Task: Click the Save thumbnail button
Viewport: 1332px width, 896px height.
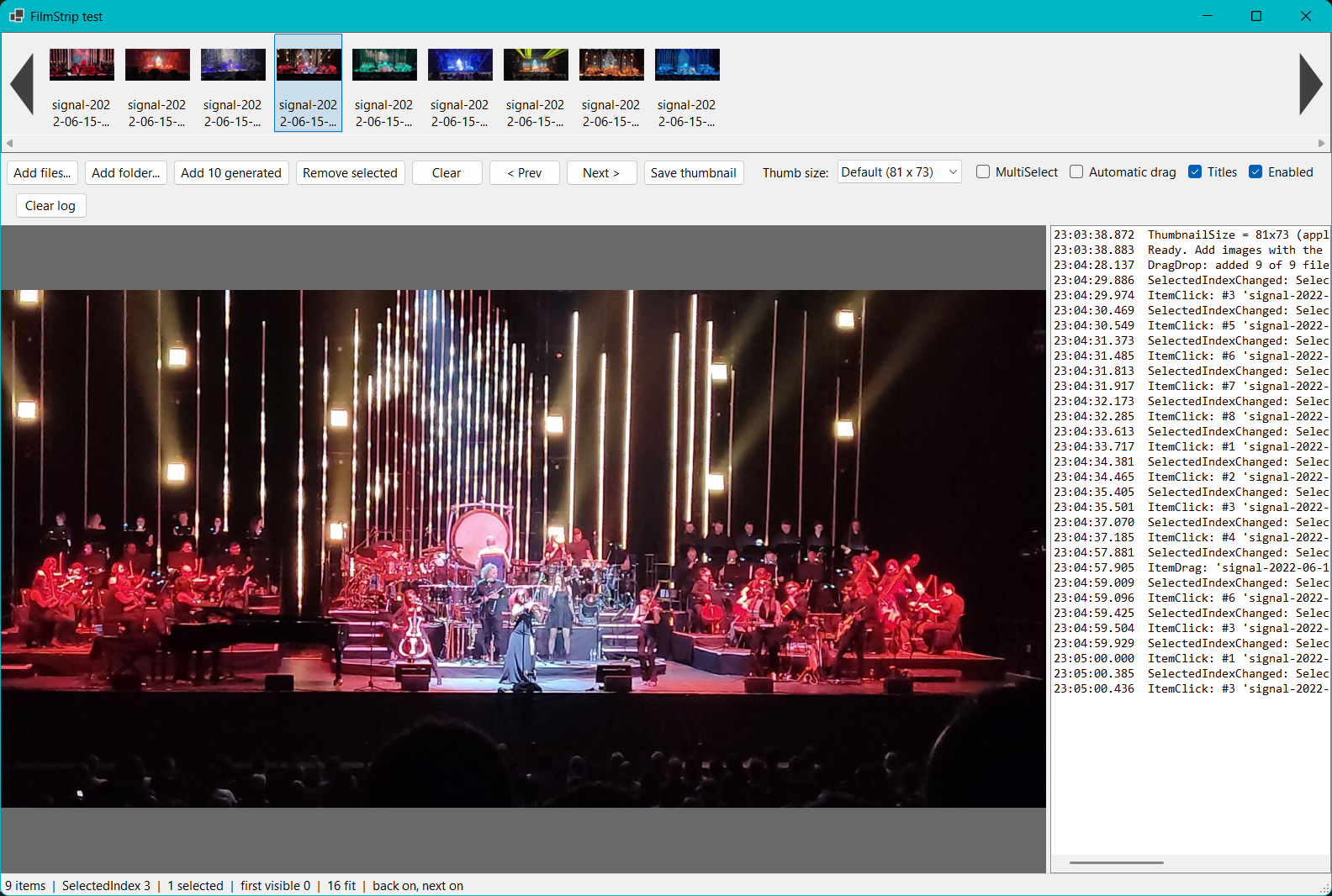Action: click(x=694, y=172)
